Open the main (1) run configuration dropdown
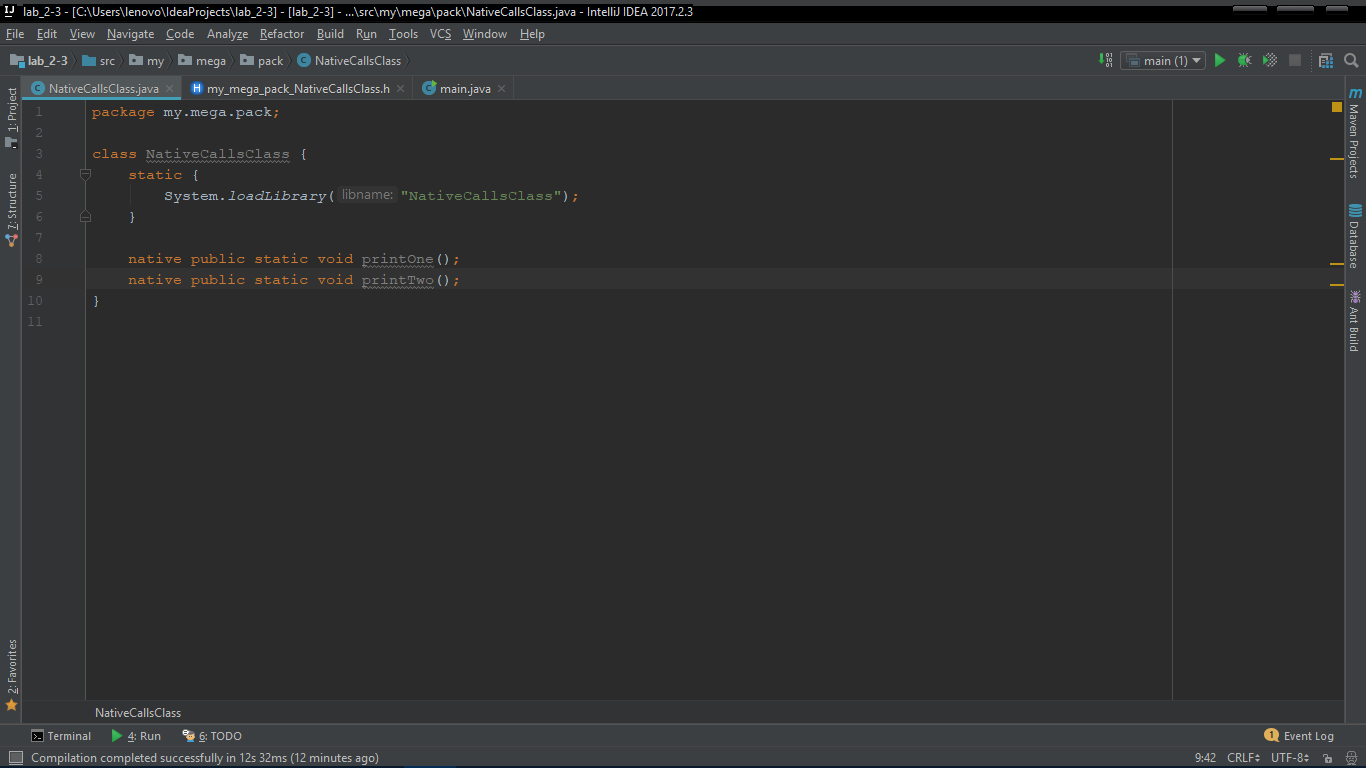1366x768 pixels. point(1163,60)
